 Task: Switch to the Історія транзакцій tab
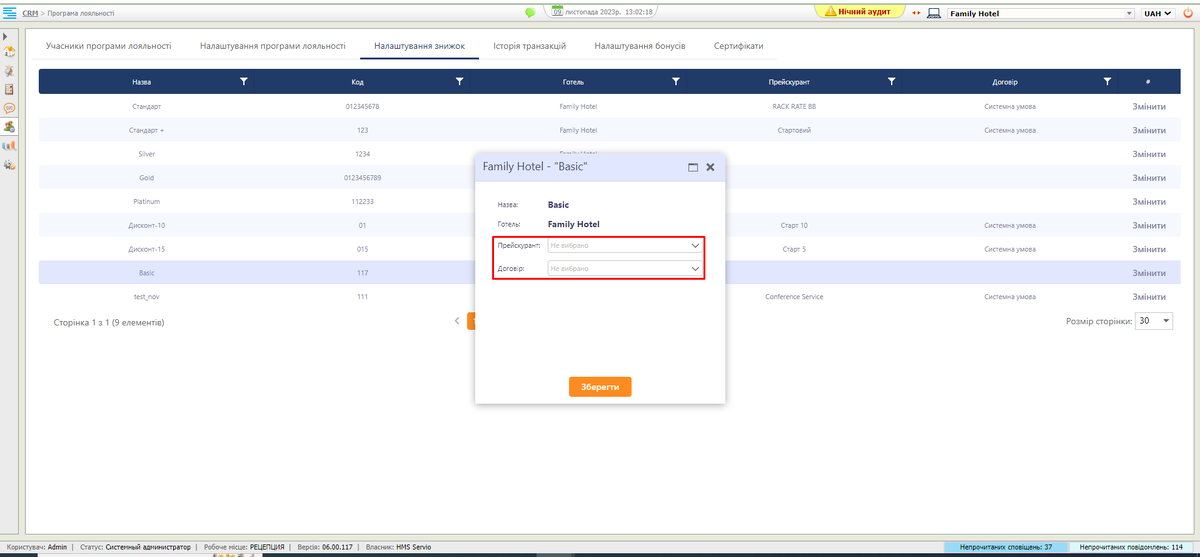click(x=529, y=46)
